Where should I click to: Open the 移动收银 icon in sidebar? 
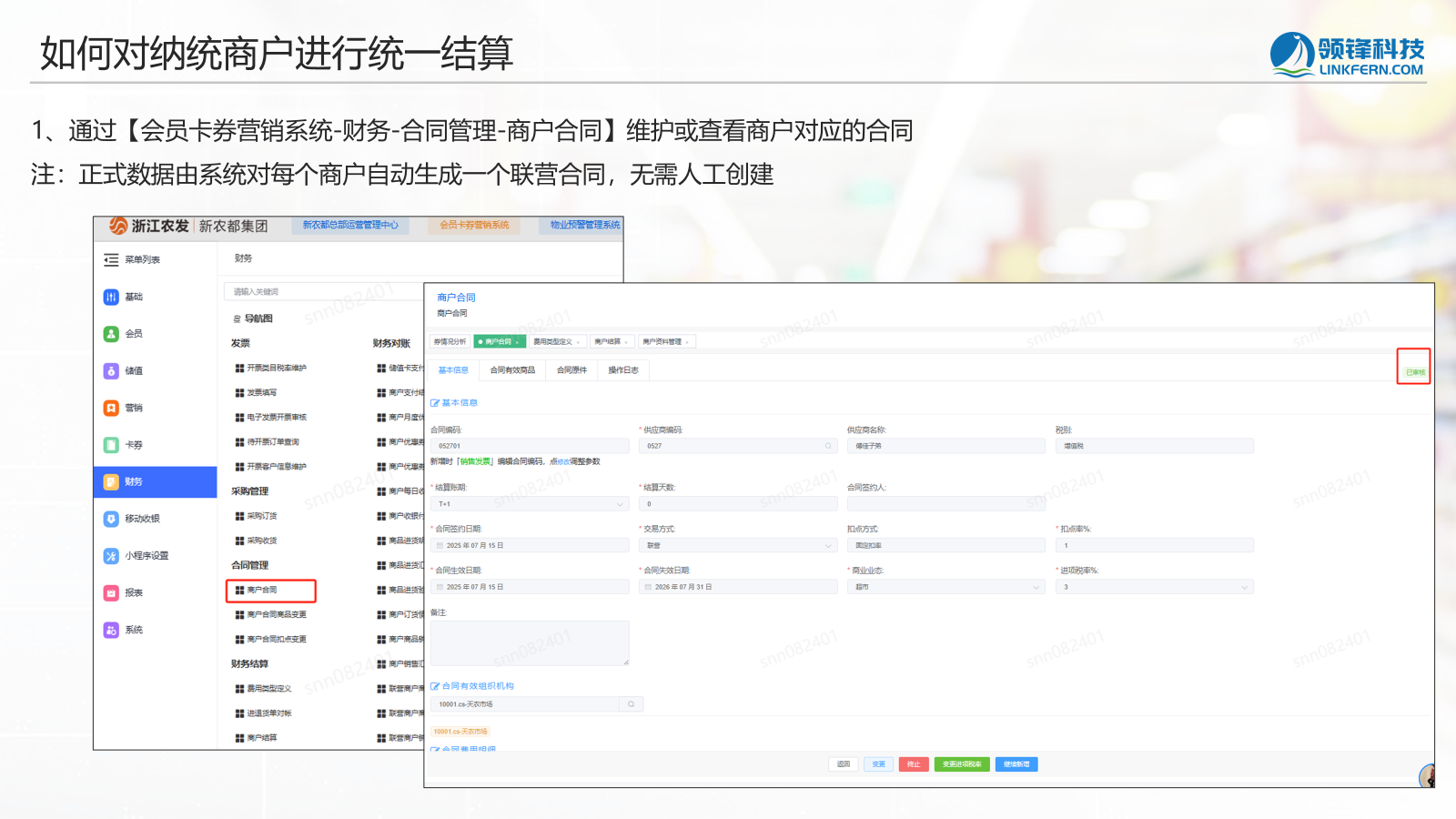click(x=111, y=519)
